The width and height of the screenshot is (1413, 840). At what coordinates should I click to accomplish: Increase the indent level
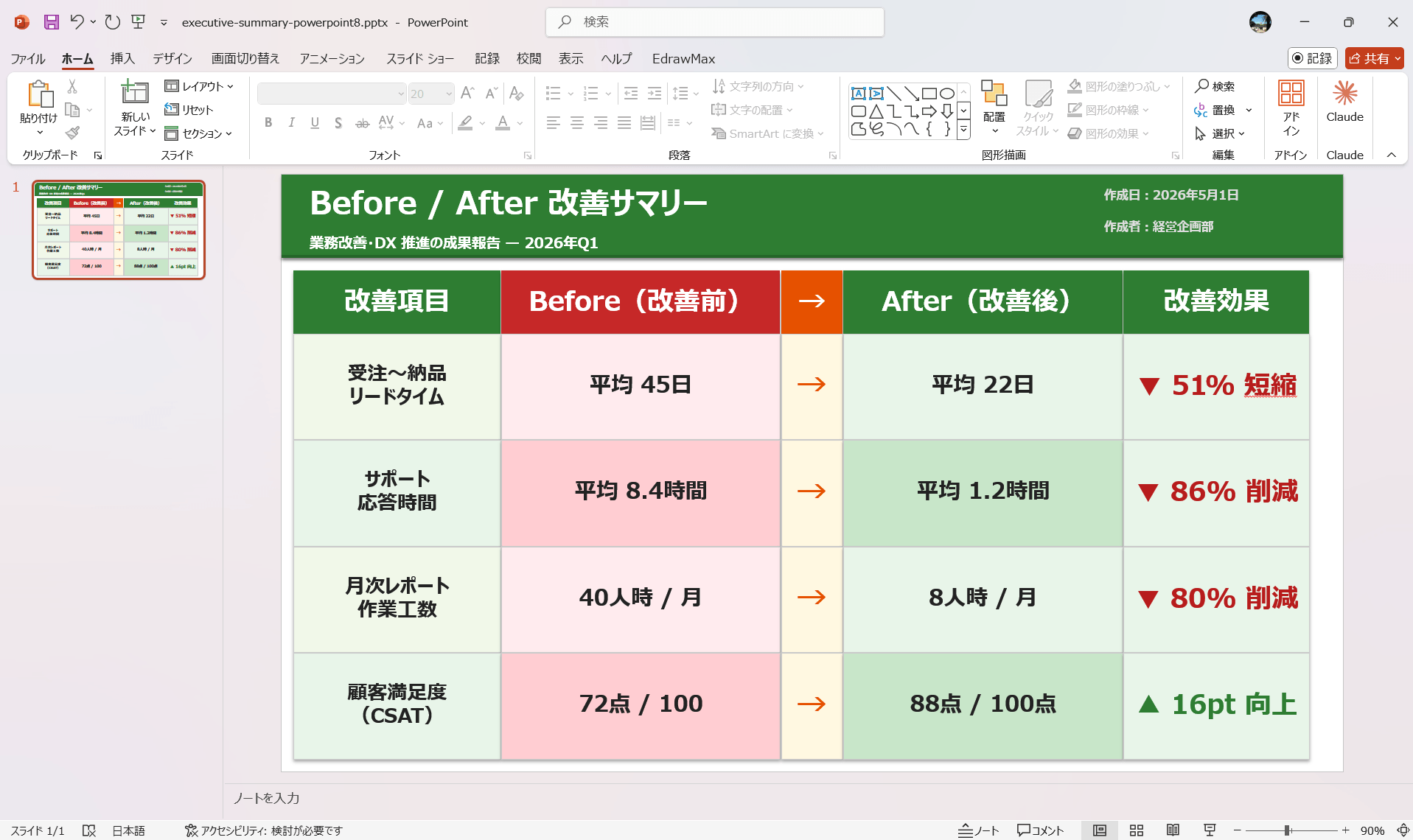(655, 94)
